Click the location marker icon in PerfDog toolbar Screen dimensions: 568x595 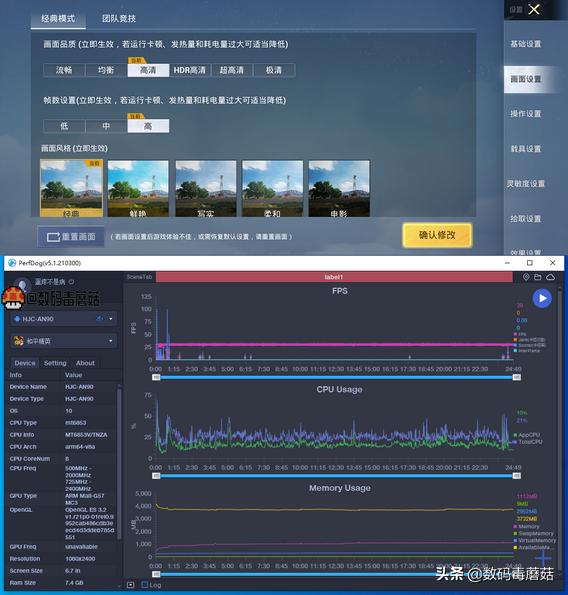(x=526, y=277)
